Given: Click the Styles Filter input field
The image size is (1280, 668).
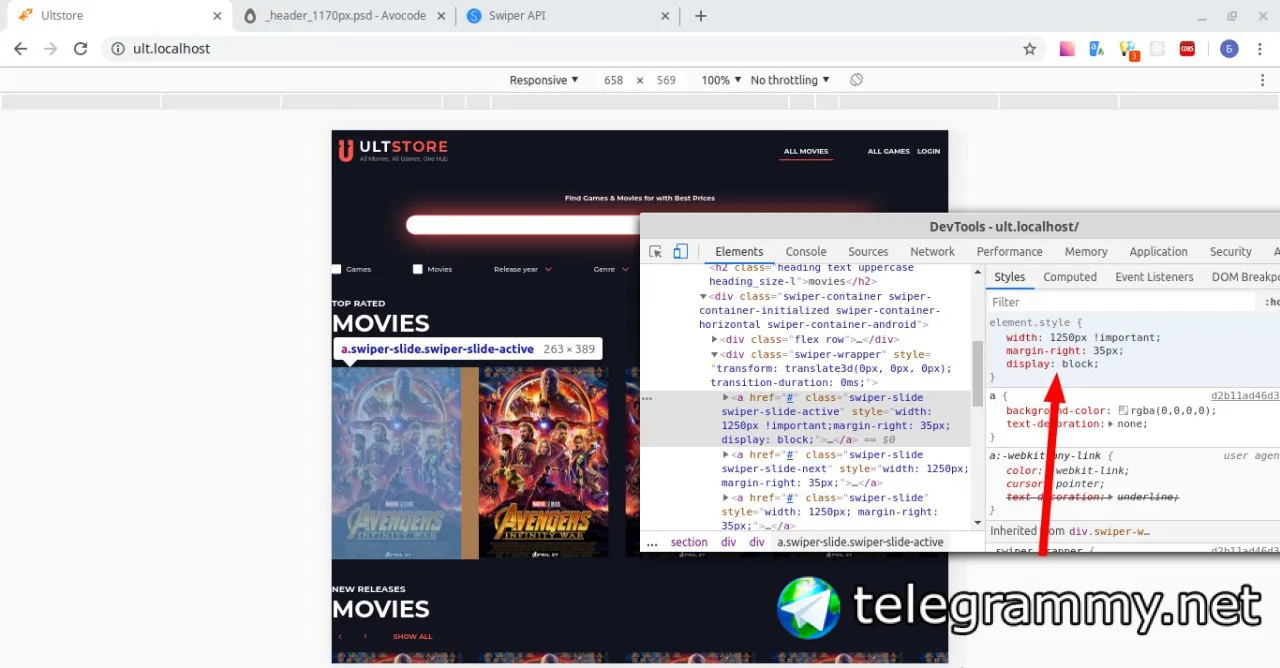Looking at the screenshot, I should tap(1122, 302).
